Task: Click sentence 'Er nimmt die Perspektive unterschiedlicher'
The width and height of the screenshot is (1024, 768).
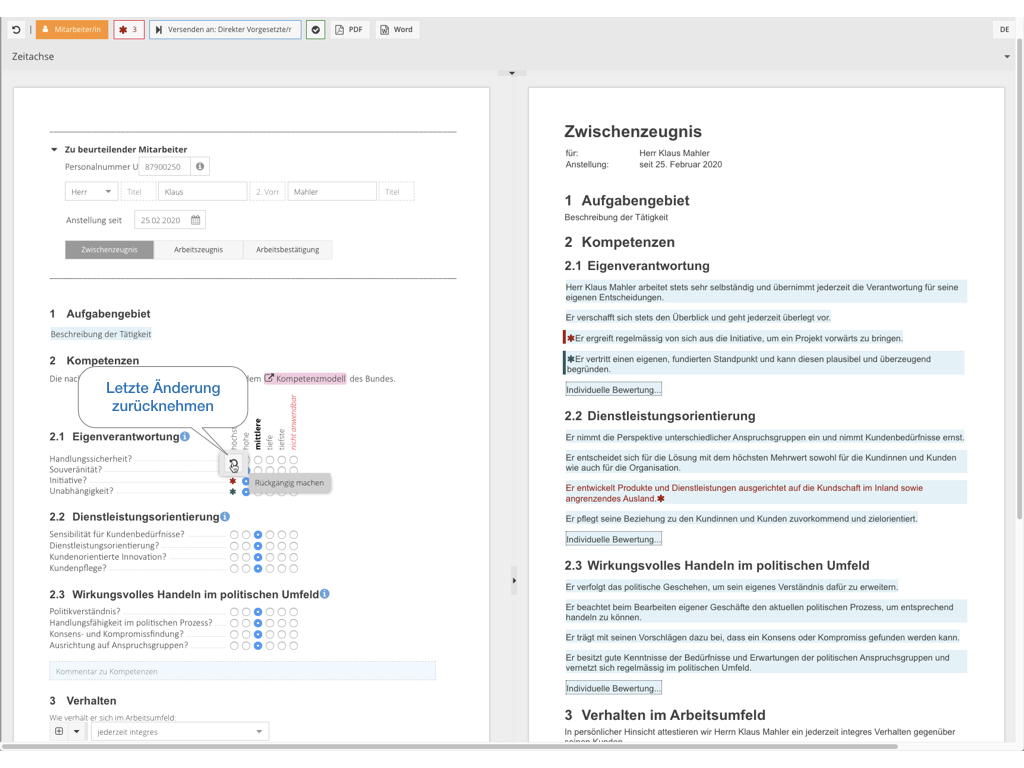Action: [x=765, y=438]
